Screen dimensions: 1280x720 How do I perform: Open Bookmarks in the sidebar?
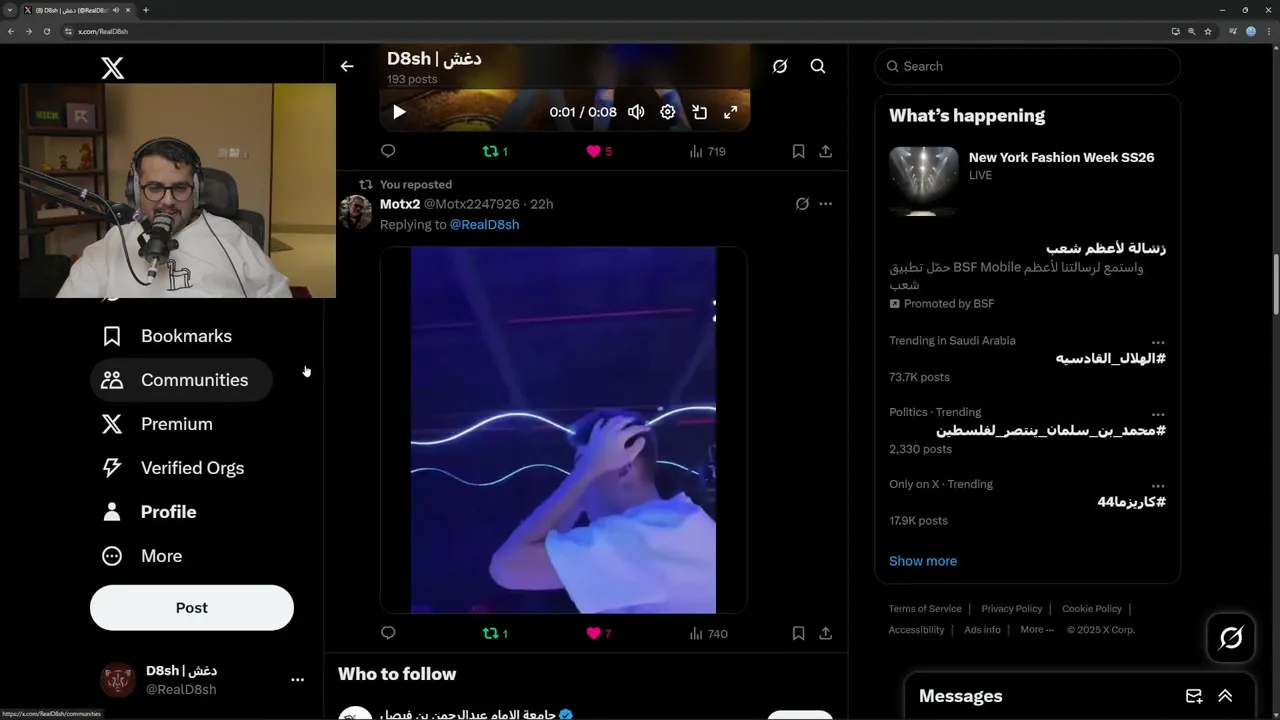167,336
